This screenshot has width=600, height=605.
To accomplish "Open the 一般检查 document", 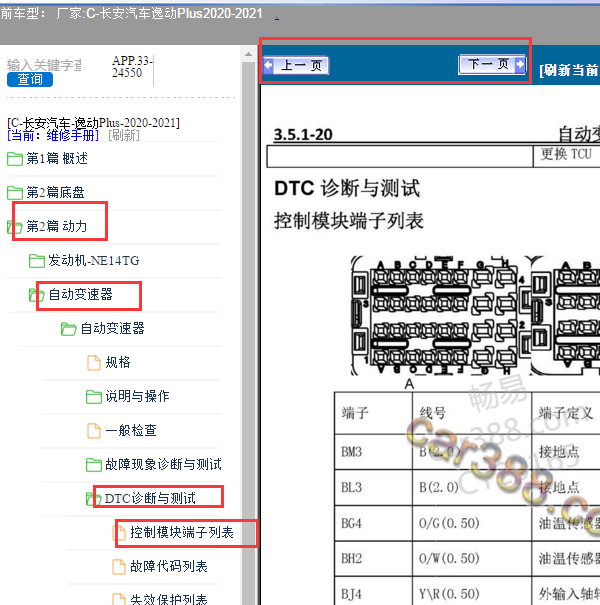I will (x=131, y=431).
